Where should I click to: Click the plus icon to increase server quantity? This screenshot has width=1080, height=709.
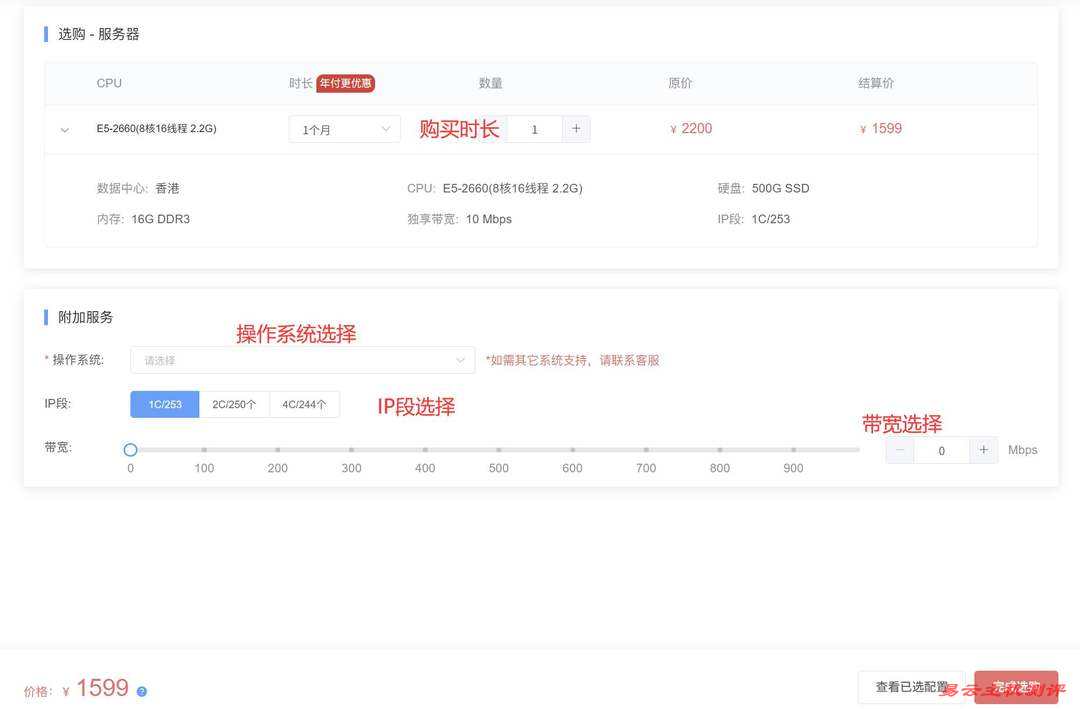tap(576, 128)
